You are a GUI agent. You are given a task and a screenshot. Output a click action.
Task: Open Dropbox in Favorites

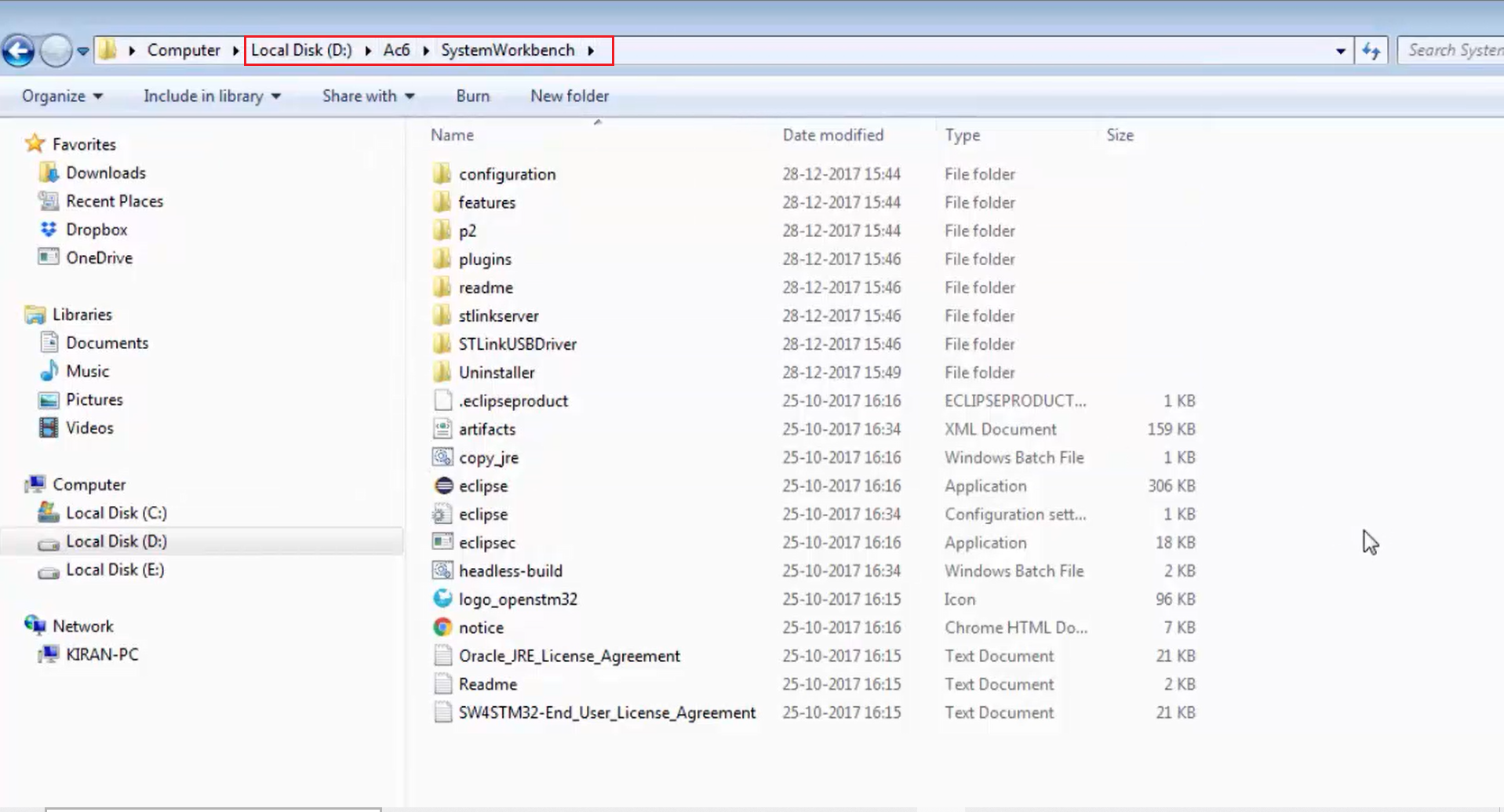pos(97,229)
